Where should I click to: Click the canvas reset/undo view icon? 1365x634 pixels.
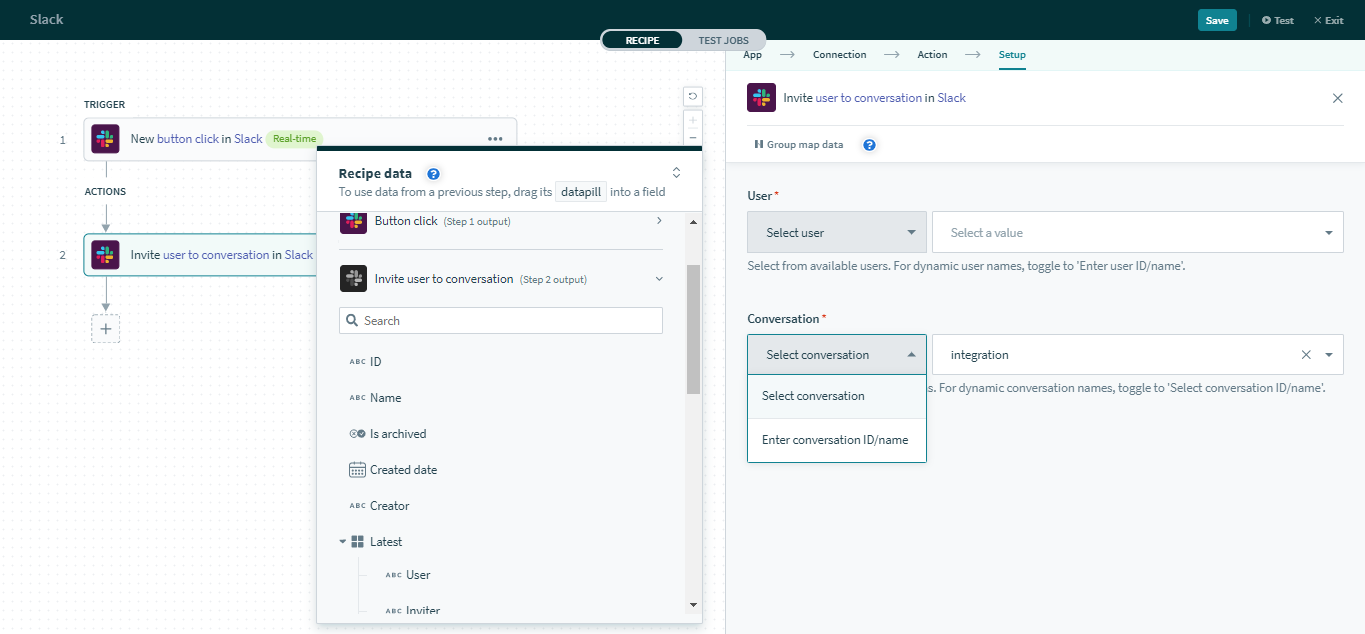pyautogui.click(x=692, y=96)
